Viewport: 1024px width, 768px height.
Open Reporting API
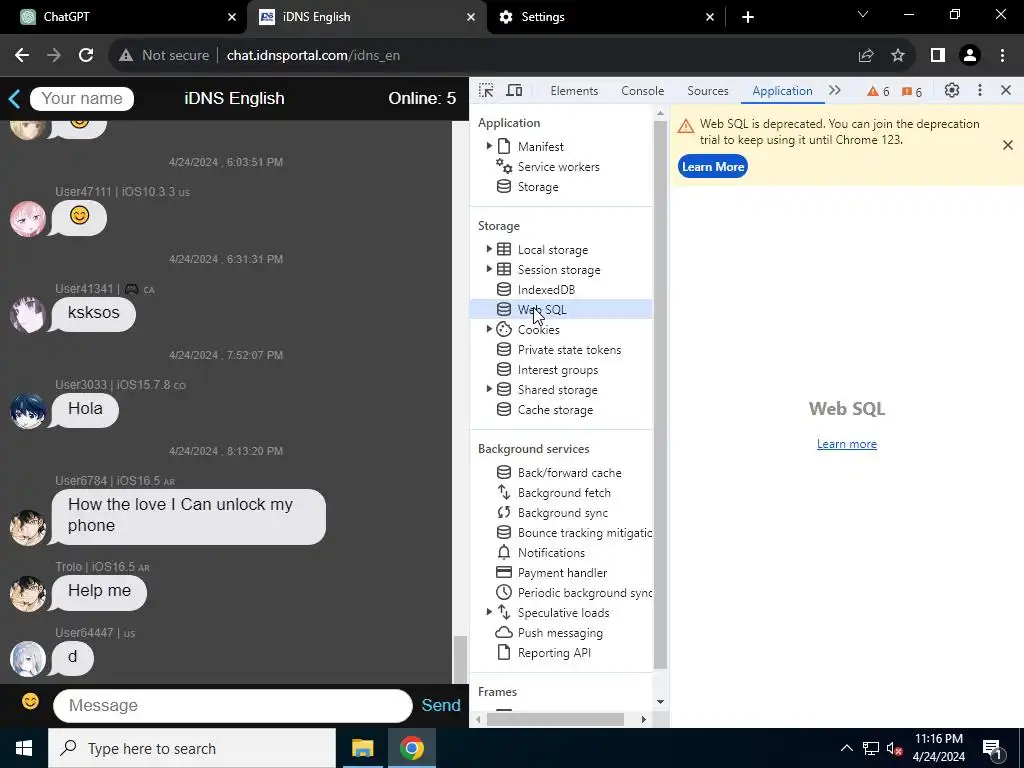tap(554, 652)
